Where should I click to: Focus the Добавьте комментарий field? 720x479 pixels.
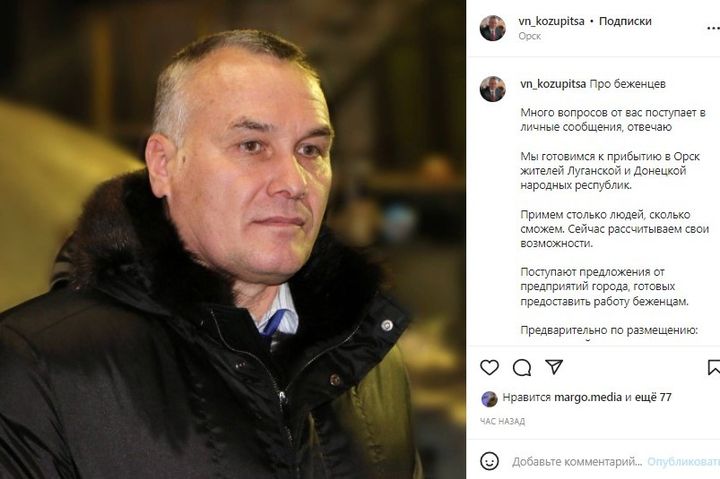point(577,462)
